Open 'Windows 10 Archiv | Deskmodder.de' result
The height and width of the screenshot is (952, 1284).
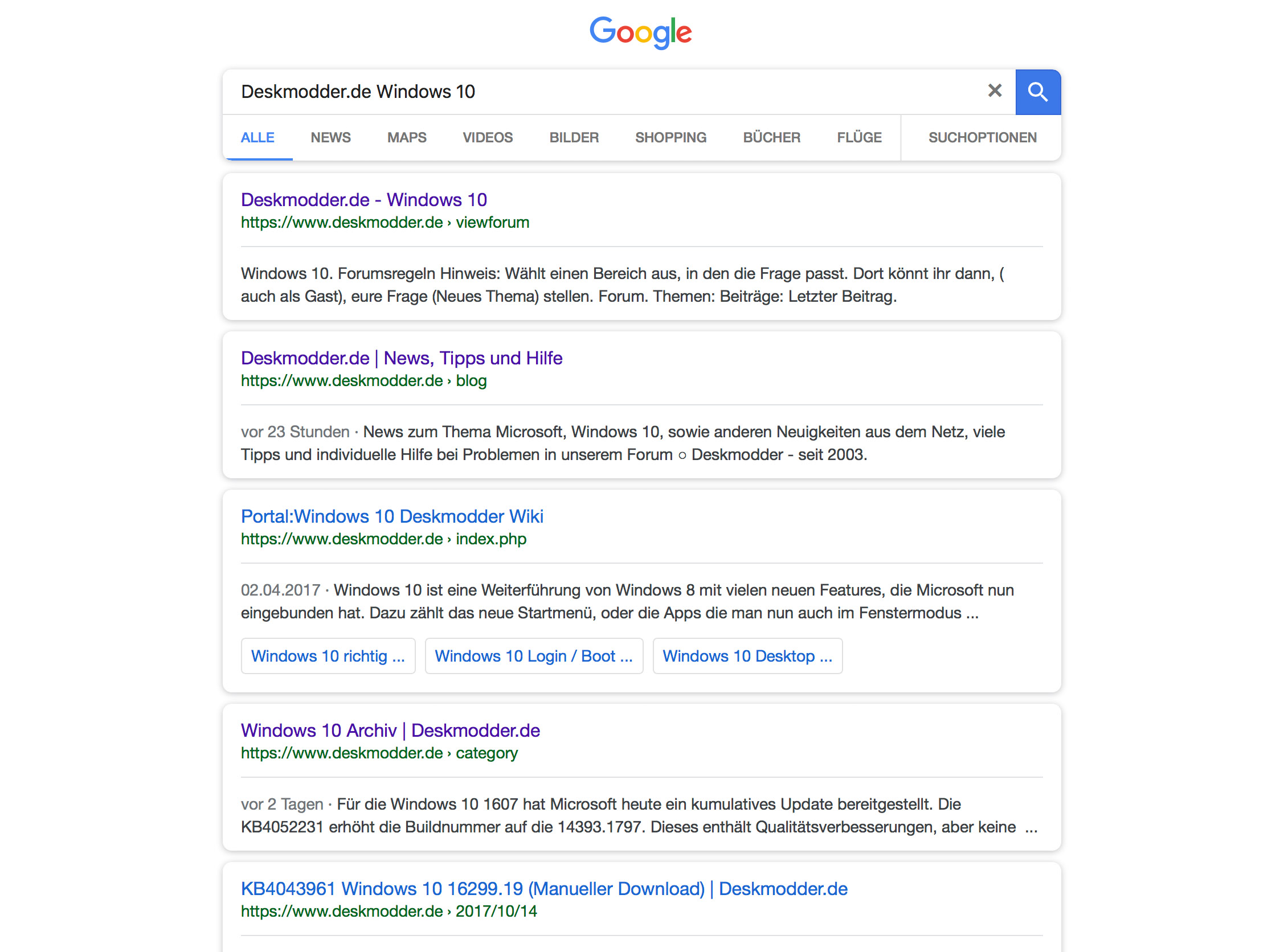click(390, 731)
